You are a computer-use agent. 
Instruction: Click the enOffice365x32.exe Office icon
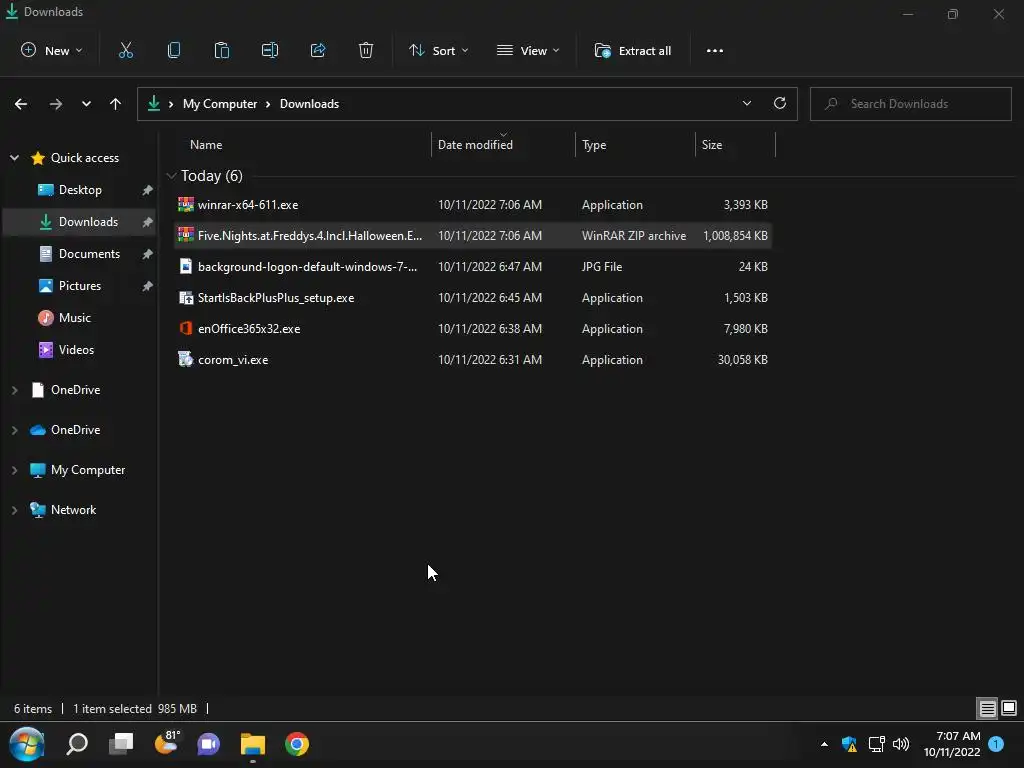185,328
